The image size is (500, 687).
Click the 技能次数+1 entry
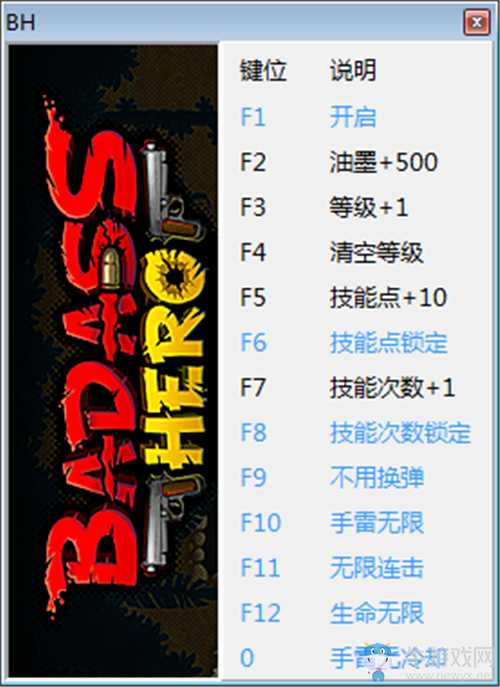pos(392,387)
